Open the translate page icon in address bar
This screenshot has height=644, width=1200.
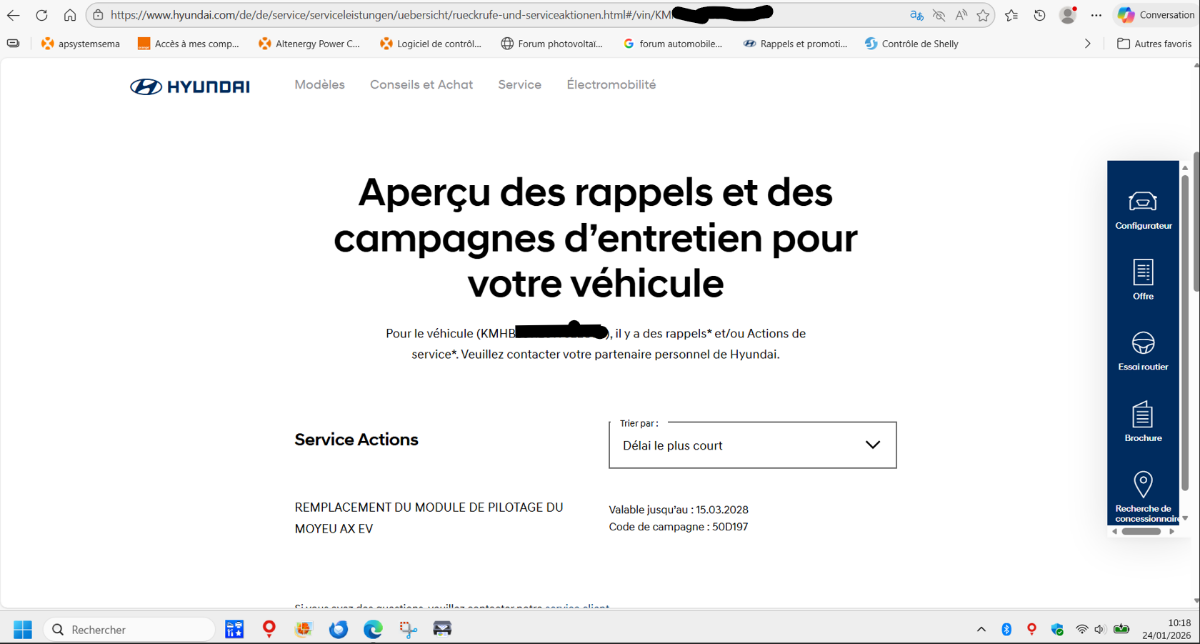click(916, 15)
